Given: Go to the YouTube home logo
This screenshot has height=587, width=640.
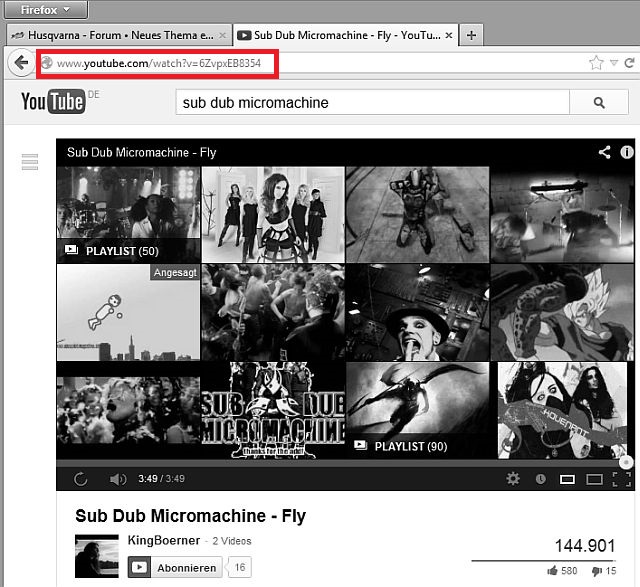Looking at the screenshot, I should coord(53,101).
